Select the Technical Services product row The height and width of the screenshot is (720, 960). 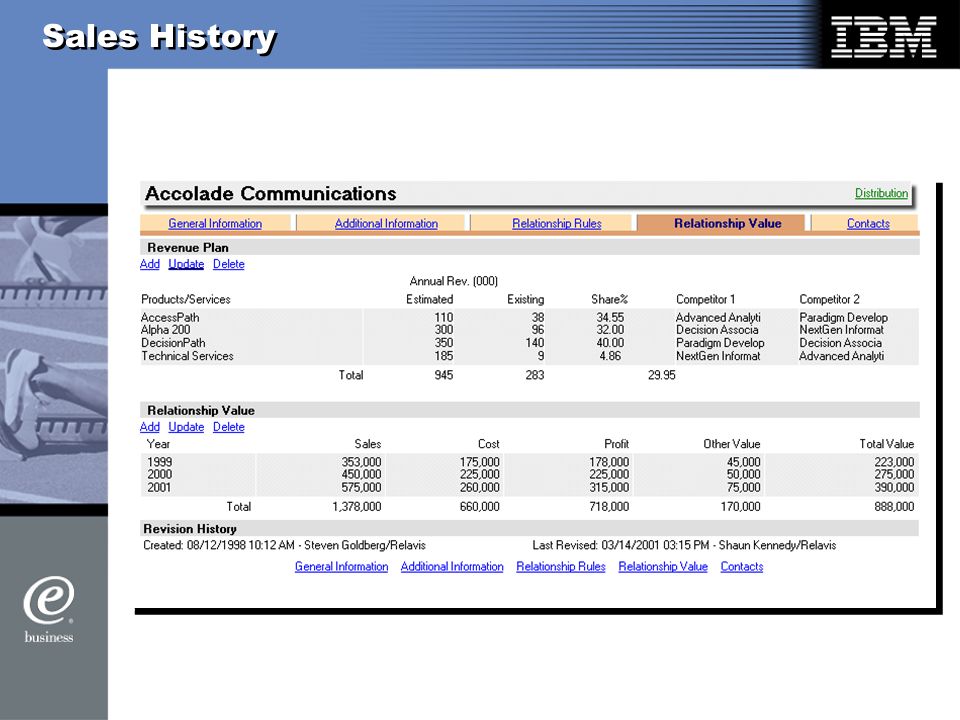click(x=530, y=356)
